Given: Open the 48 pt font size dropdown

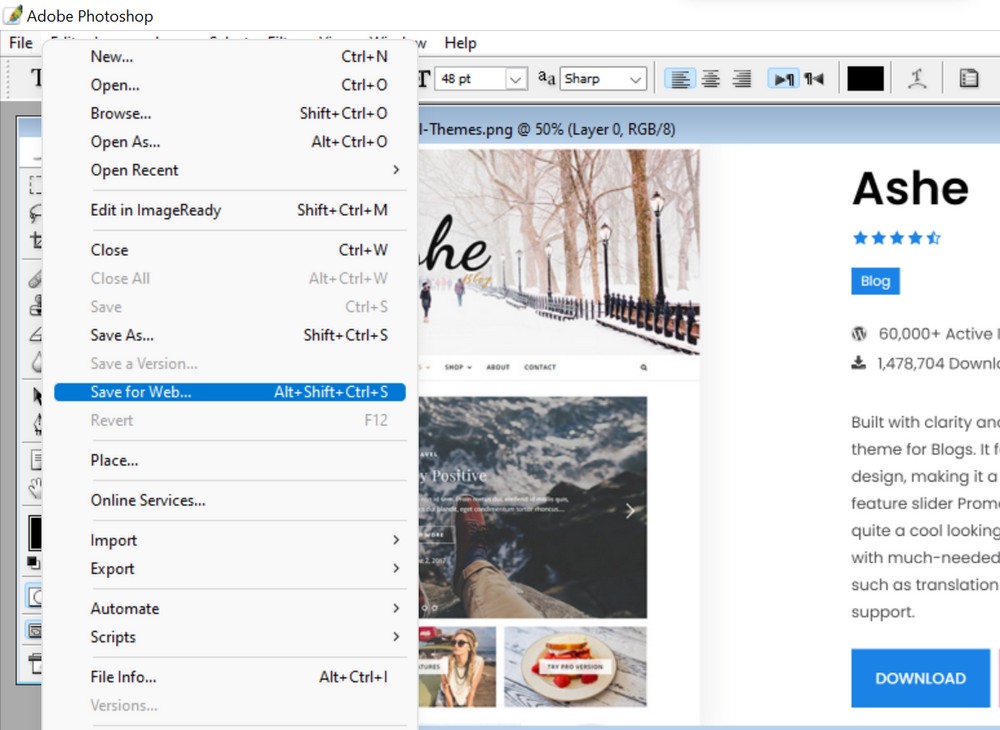Looking at the screenshot, I should tap(516, 79).
